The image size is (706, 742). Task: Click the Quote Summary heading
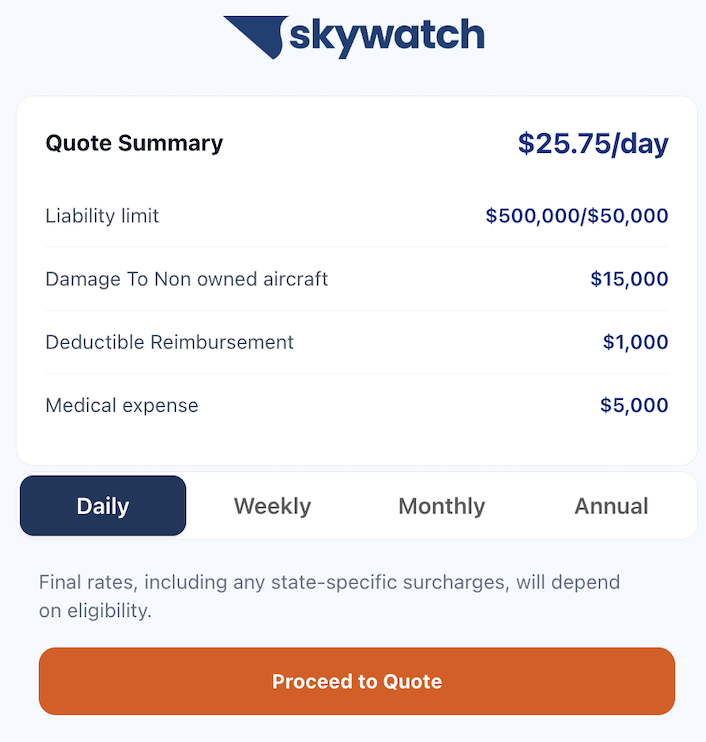pos(134,143)
